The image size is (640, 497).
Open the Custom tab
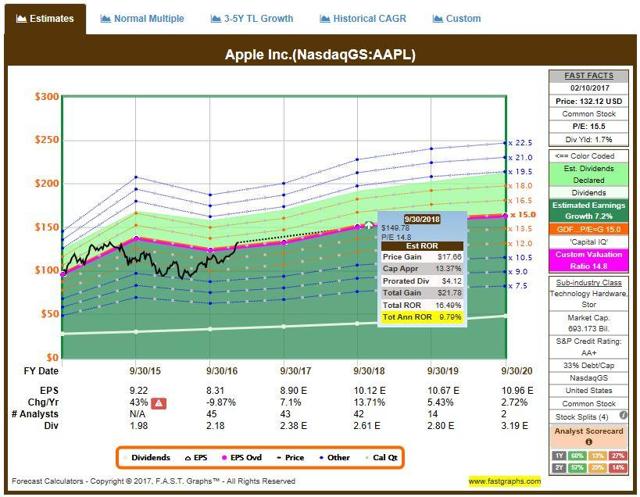click(x=457, y=19)
